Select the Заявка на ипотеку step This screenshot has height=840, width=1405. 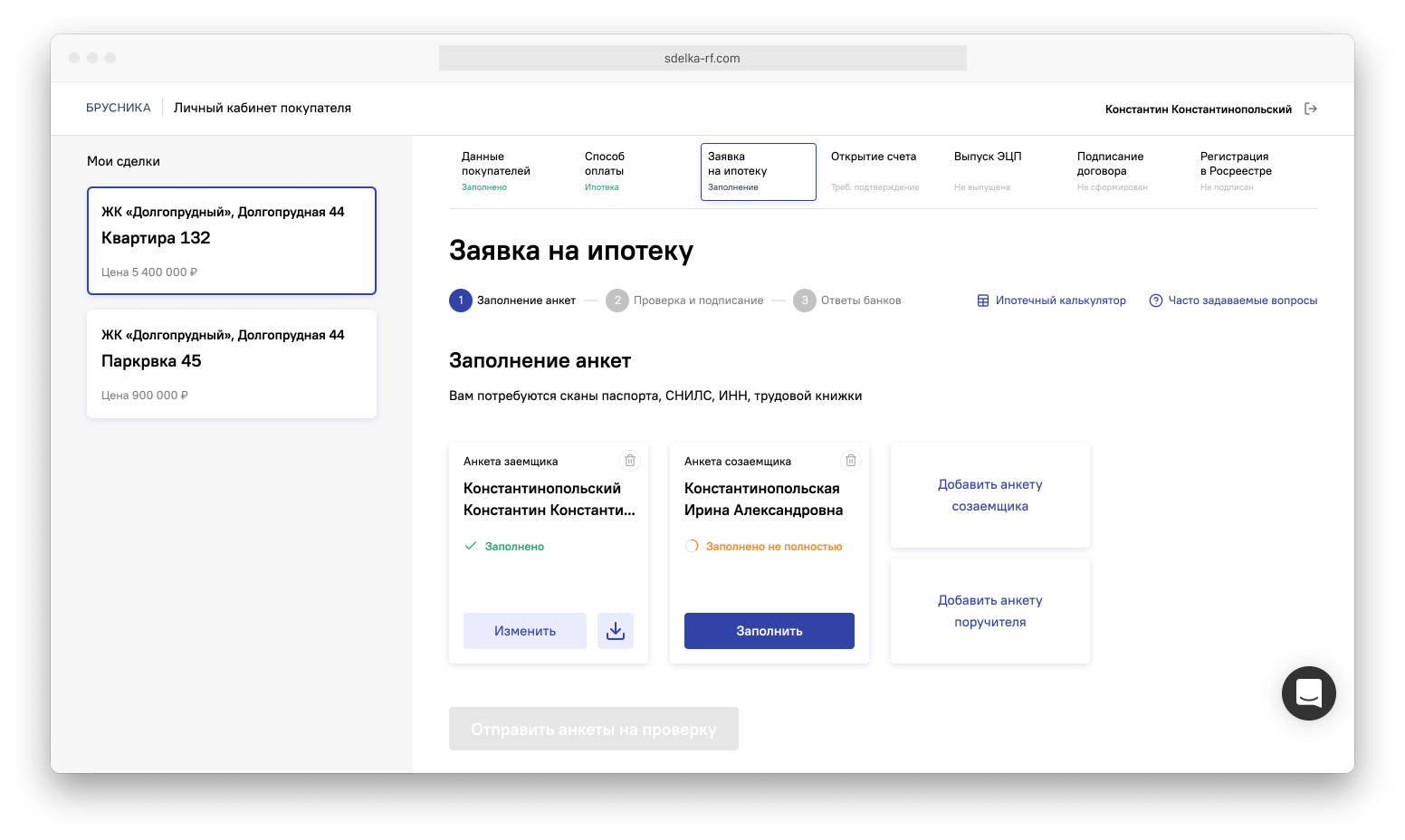pyautogui.click(x=759, y=172)
